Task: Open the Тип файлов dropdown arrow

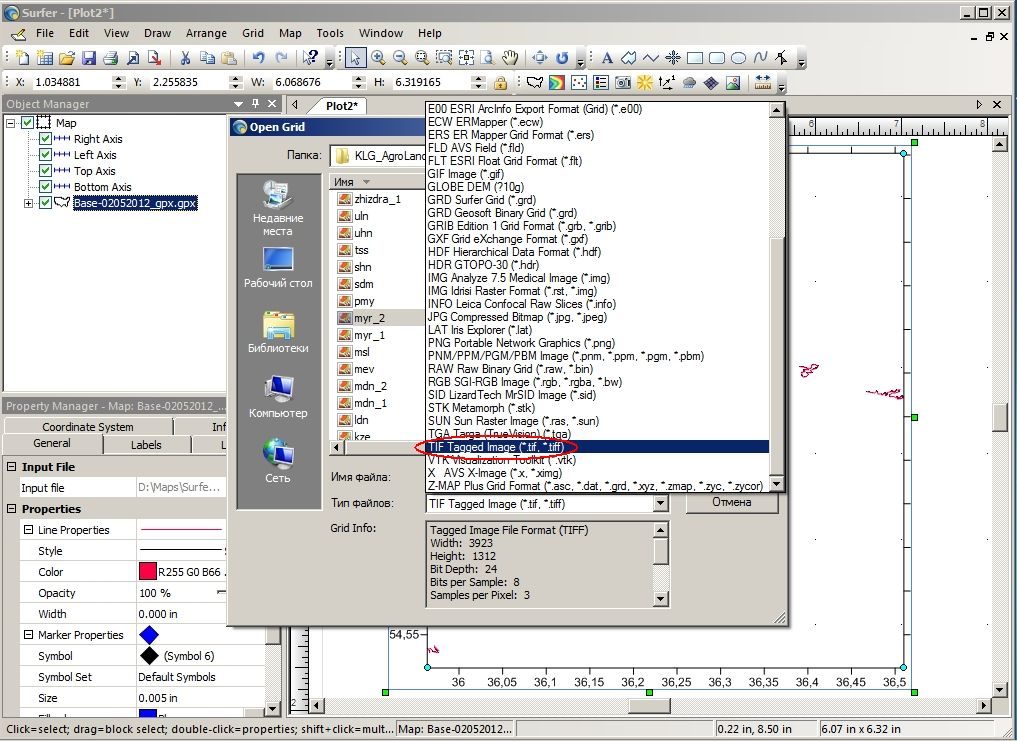Action: (660, 504)
